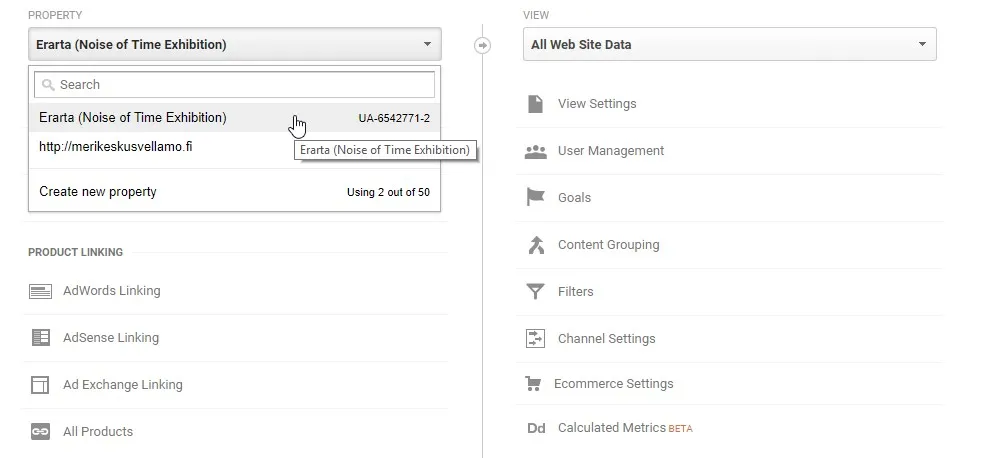This screenshot has height=458, width=981.
Task: Click the Goals flag icon
Action: (x=536, y=197)
